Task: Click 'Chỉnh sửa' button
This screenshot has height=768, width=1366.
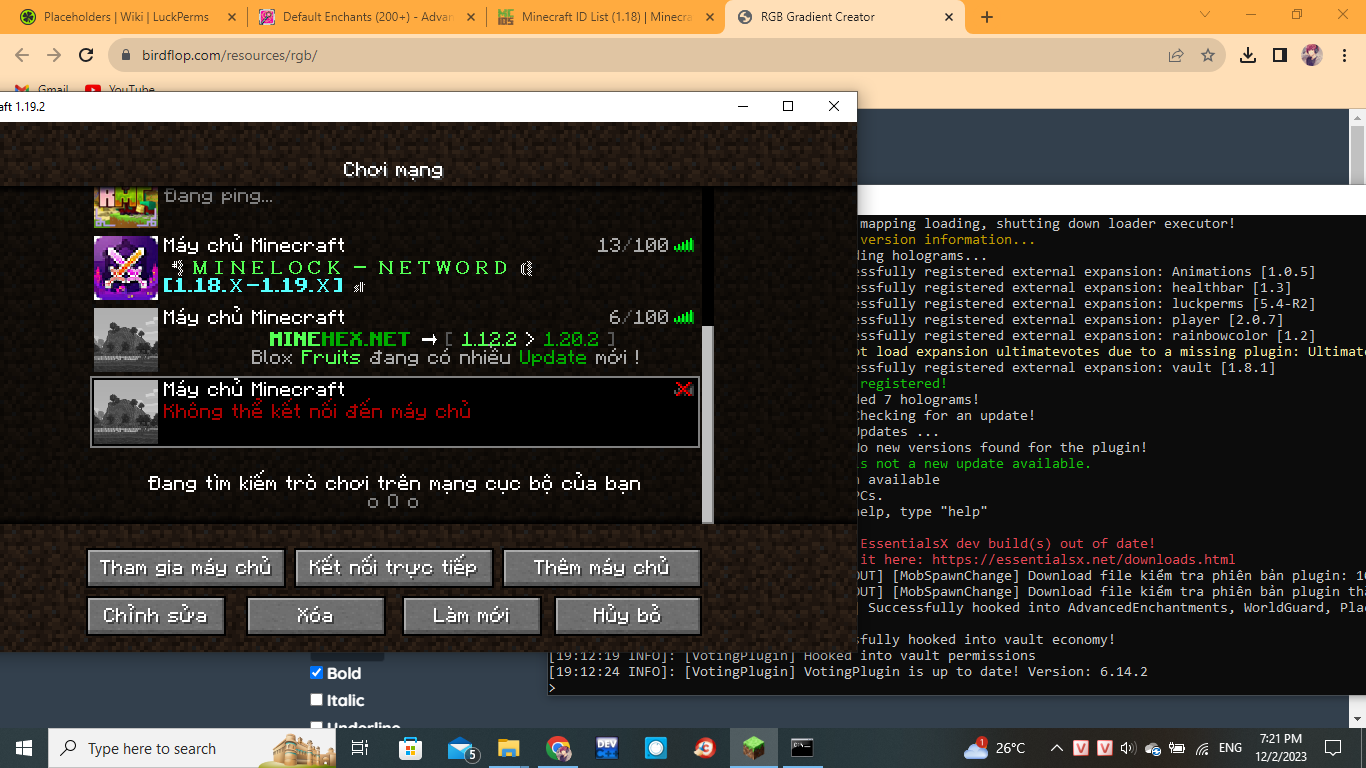Action: click(x=155, y=616)
